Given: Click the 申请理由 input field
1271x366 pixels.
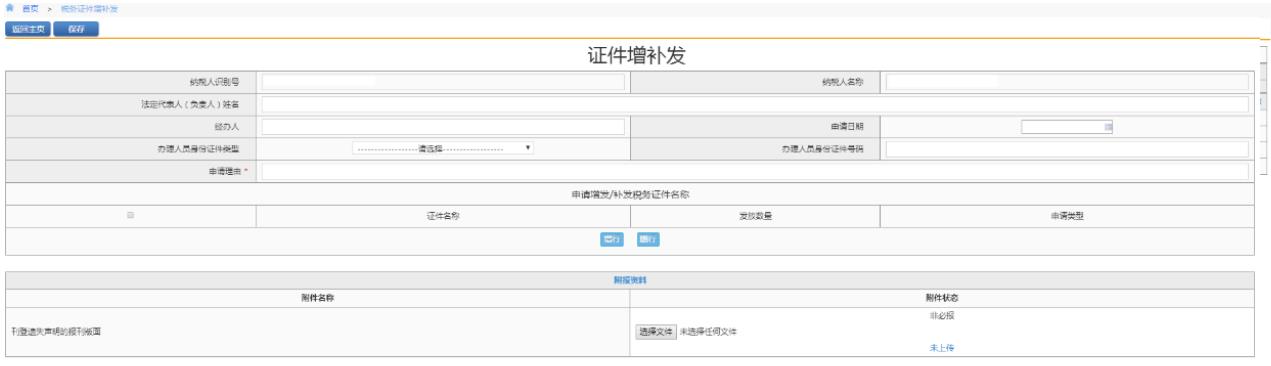Looking at the screenshot, I should (x=755, y=172).
